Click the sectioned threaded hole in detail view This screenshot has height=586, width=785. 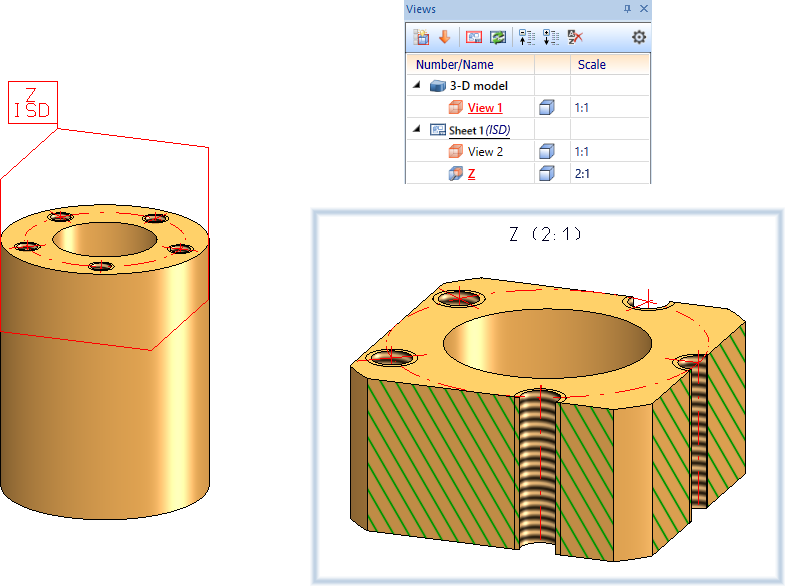click(540, 470)
